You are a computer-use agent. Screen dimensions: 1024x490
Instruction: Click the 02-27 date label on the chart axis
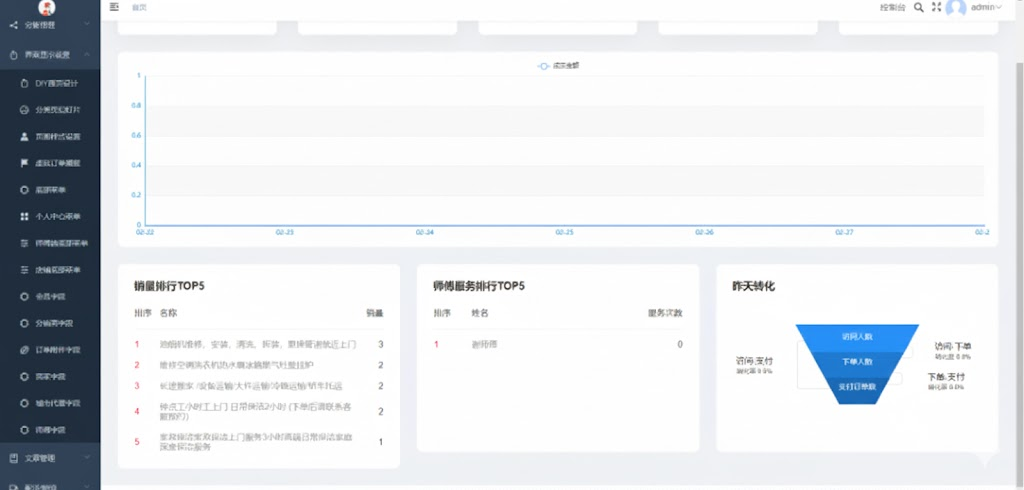click(x=844, y=232)
